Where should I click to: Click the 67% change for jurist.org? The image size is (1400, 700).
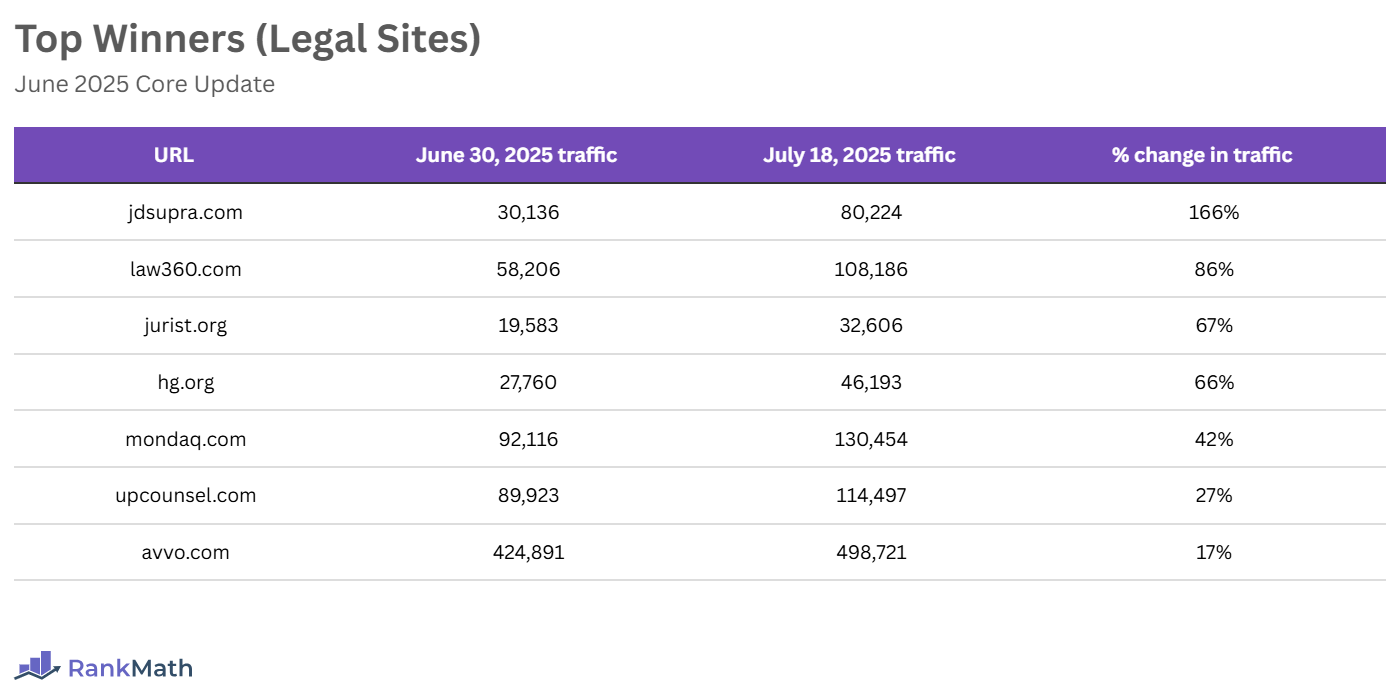1214,326
